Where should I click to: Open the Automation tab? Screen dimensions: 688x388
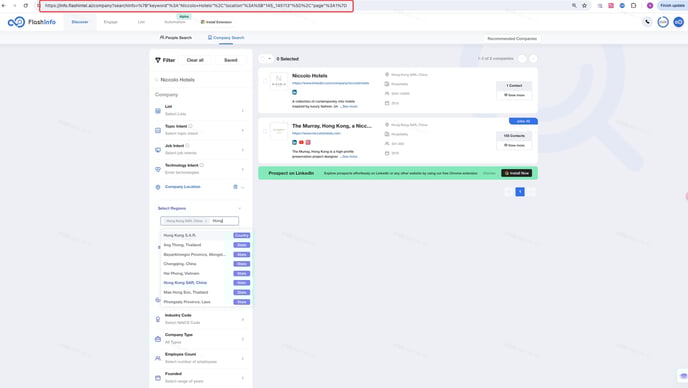pyautogui.click(x=175, y=22)
